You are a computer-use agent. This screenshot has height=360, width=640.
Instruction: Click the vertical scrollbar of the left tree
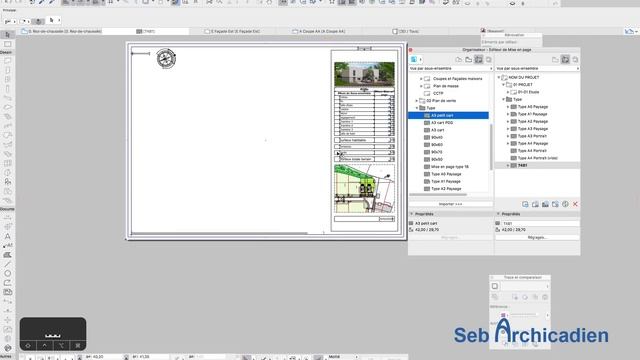pos(491,146)
